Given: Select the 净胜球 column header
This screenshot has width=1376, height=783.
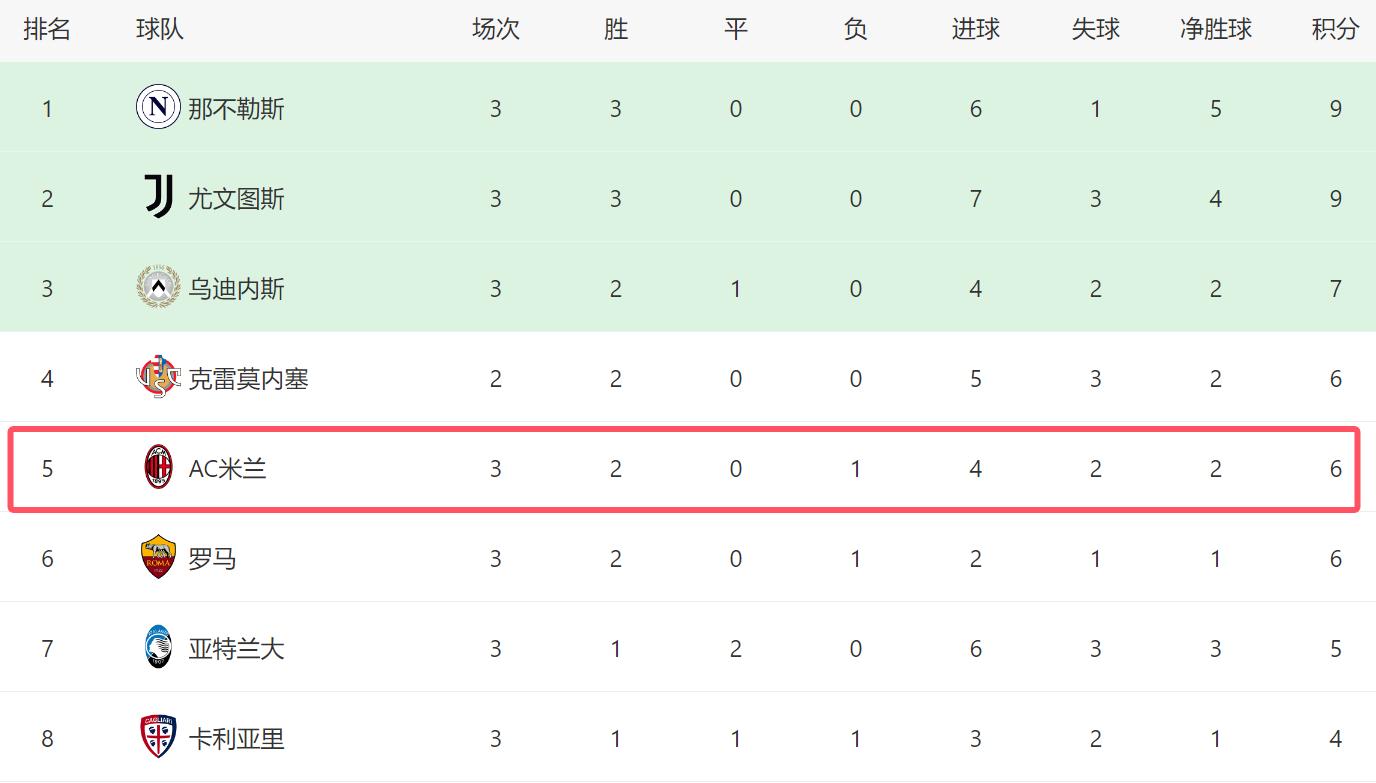Looking at the screenshot, I should (1215, 30).
